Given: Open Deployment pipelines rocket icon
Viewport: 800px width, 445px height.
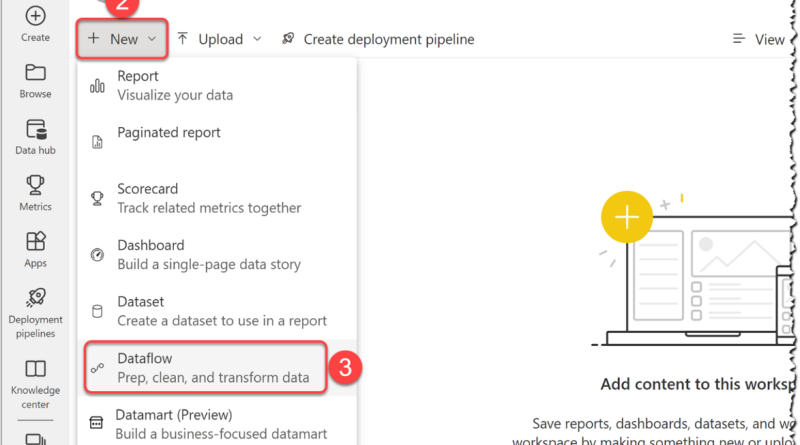Looking at the screenshot, I should (36, 298).
